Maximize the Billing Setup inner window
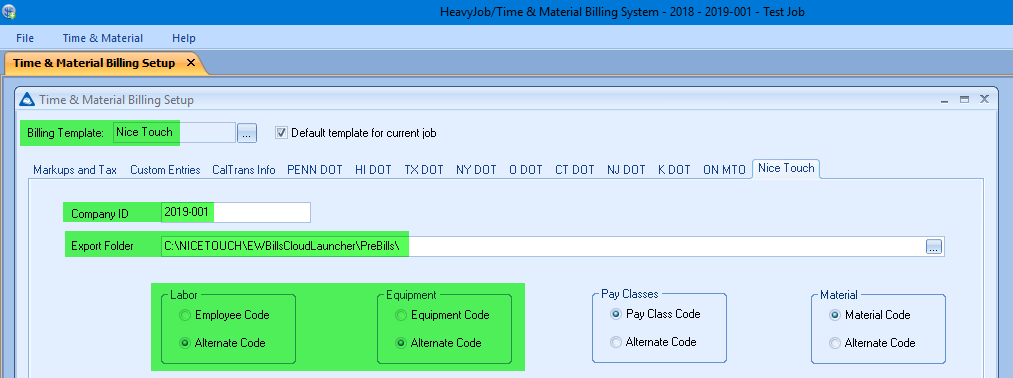 click(965, 100)
